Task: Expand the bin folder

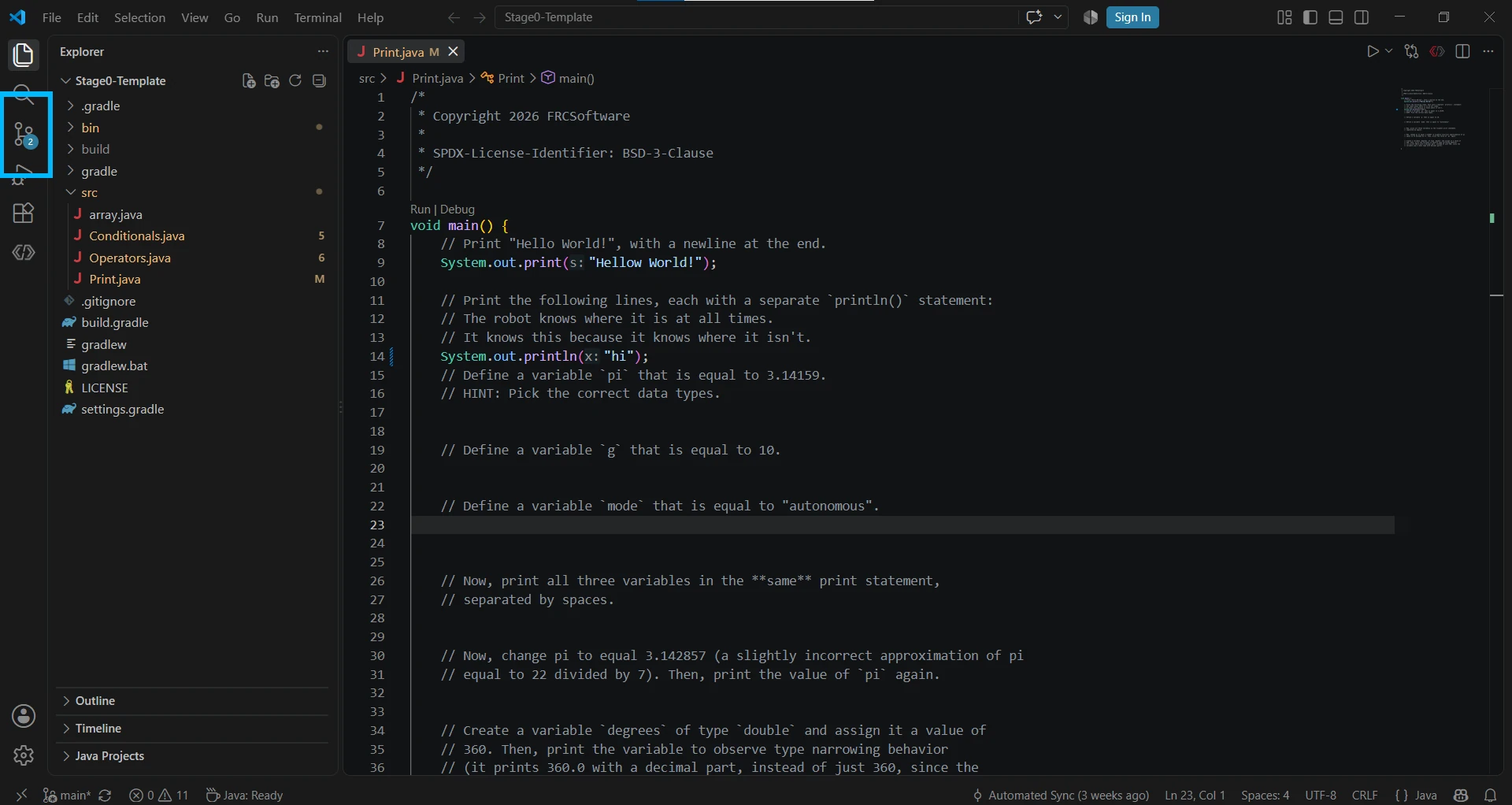Action: [193, 128]
